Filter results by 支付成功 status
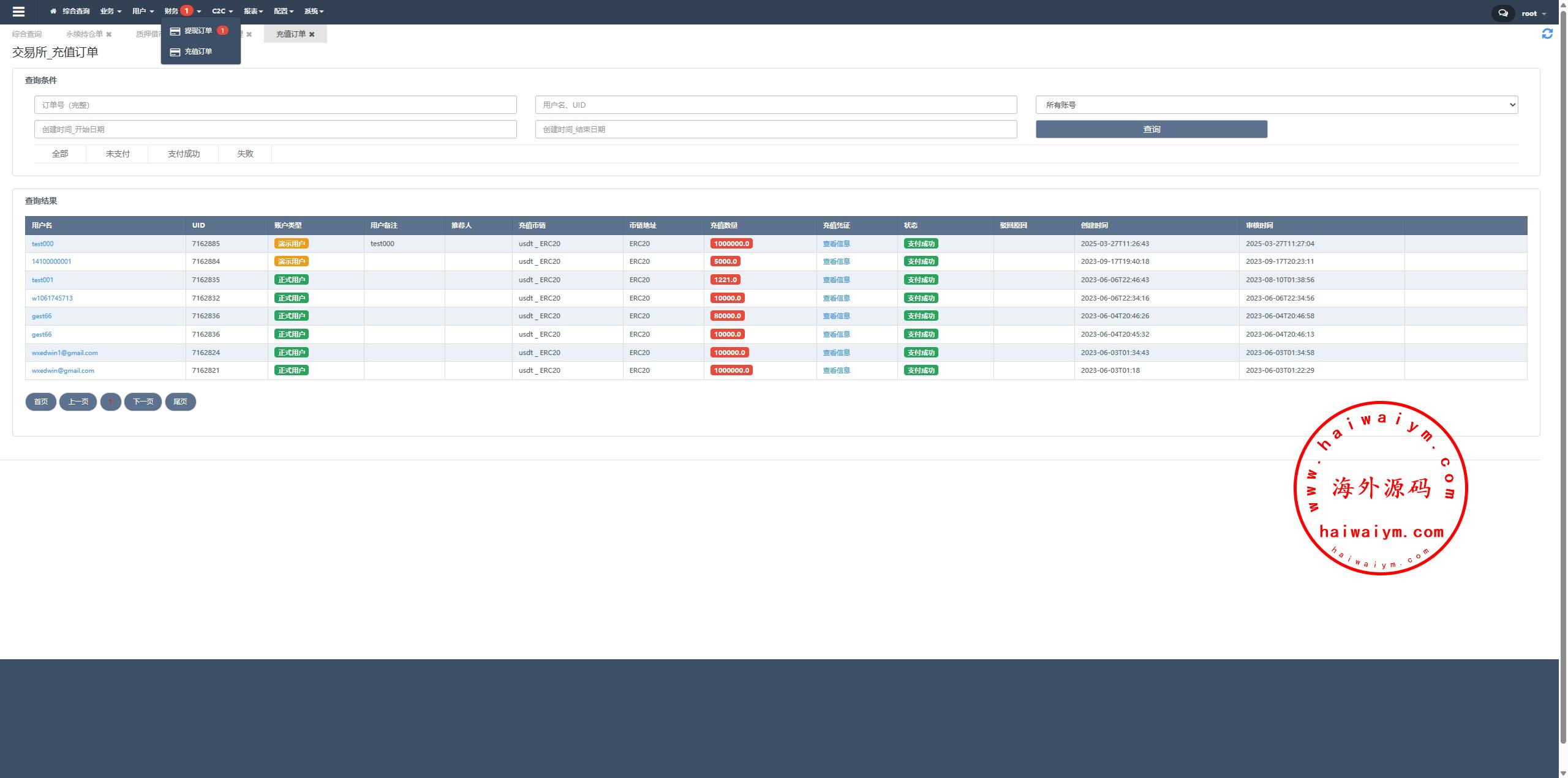Viewport: 1568px width, 778px height. click(183, 154)
